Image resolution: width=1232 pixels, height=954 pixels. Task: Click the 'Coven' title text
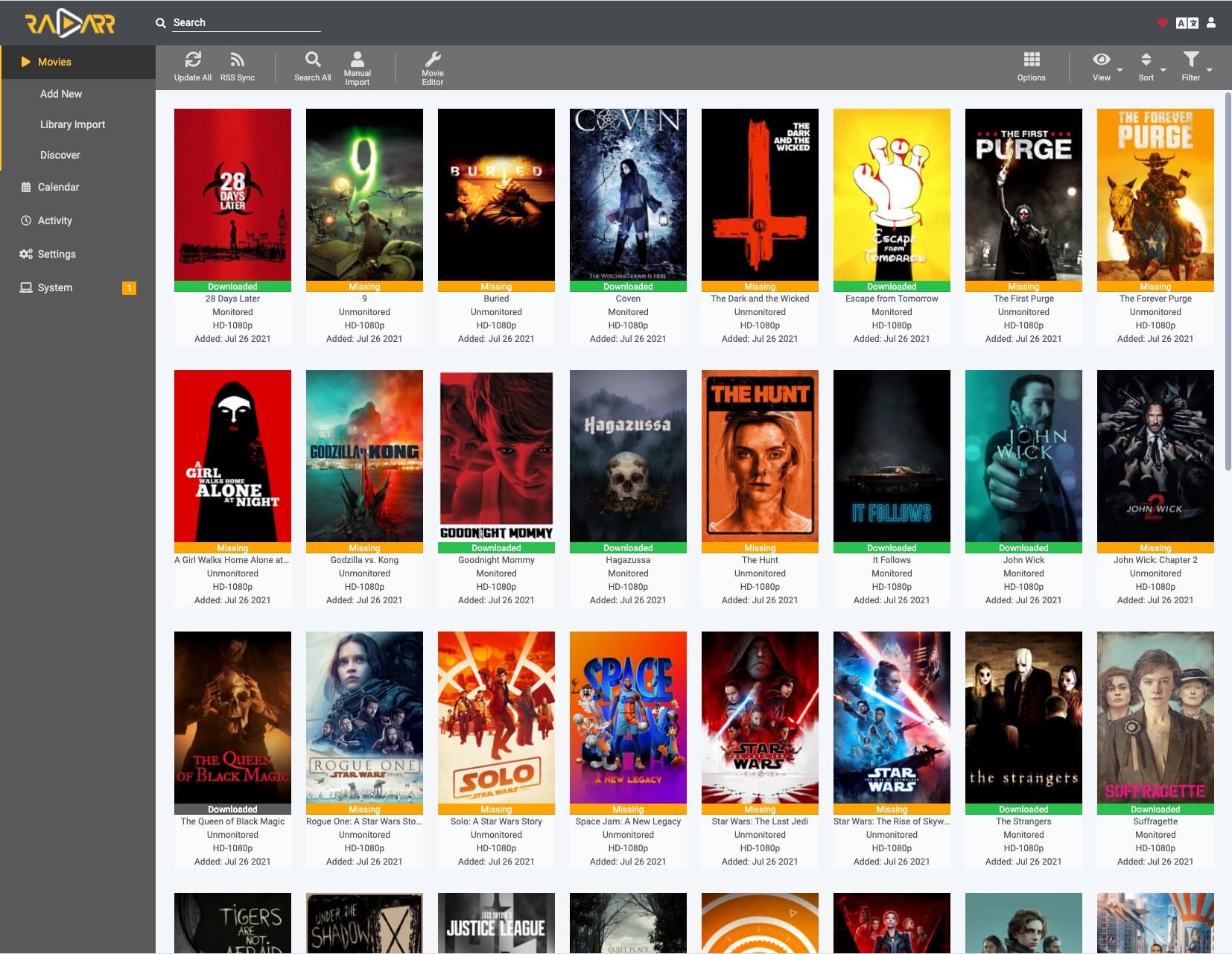628,299
